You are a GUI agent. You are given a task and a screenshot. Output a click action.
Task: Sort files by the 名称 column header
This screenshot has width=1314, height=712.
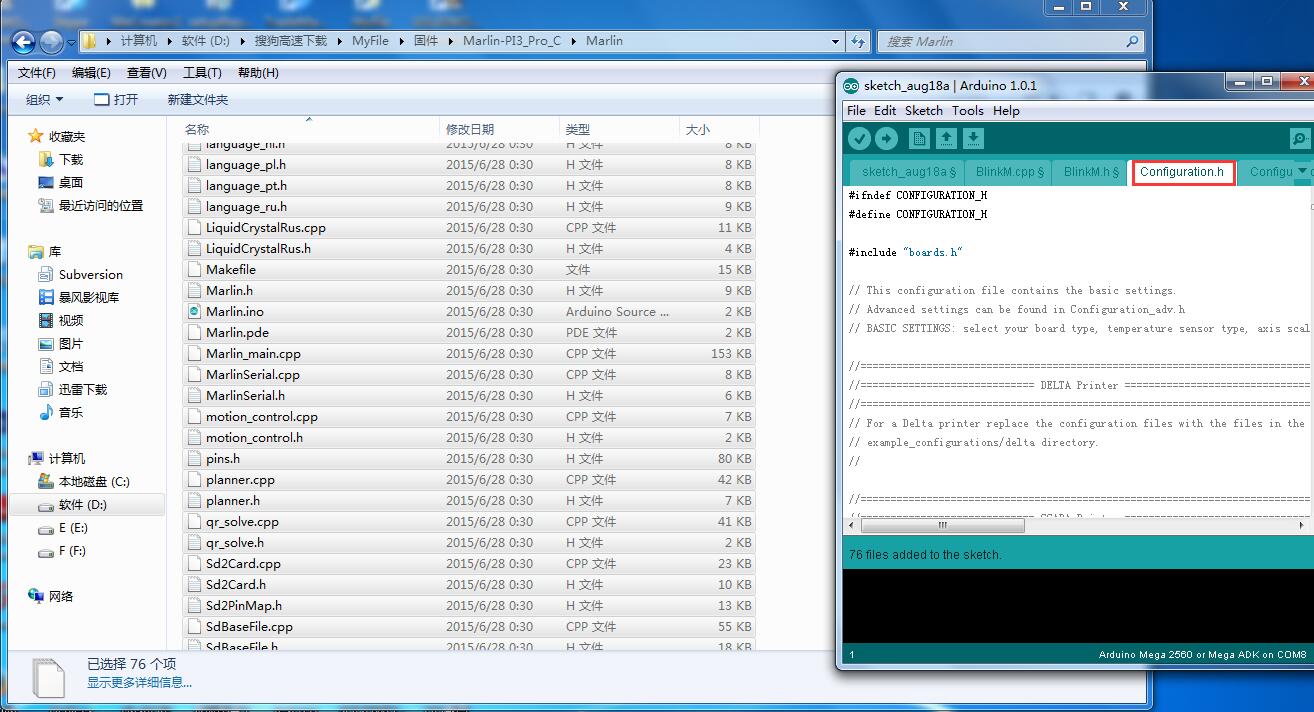[310, 129]
